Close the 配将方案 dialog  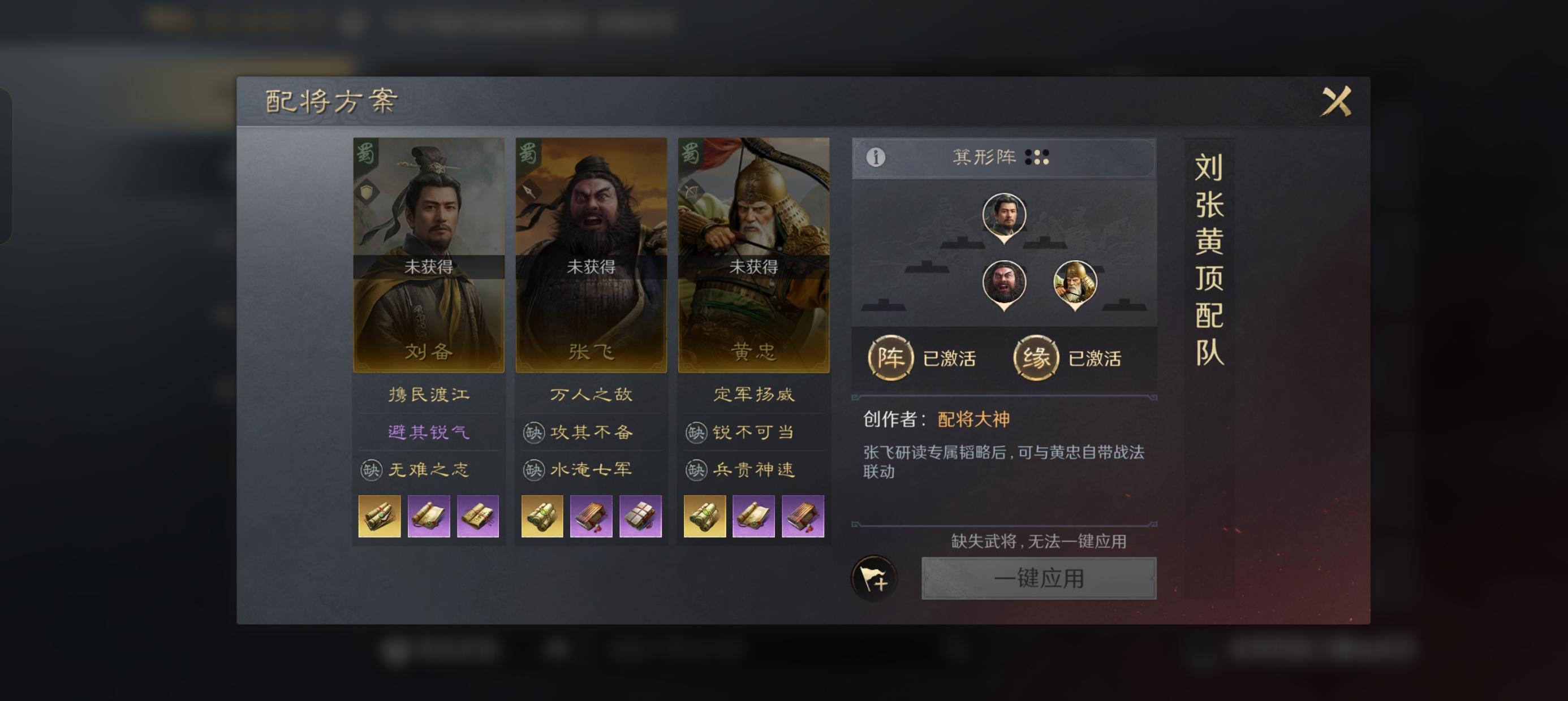(x=1336, y=101)
